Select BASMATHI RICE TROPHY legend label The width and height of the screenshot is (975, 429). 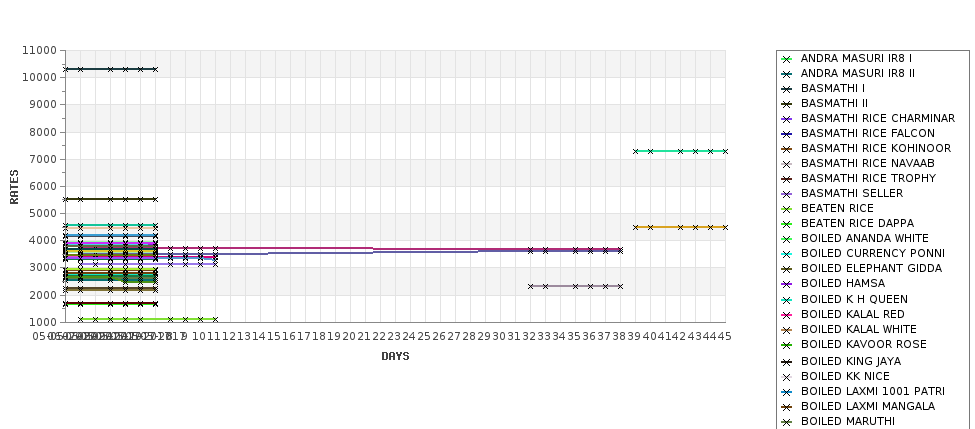868,178
